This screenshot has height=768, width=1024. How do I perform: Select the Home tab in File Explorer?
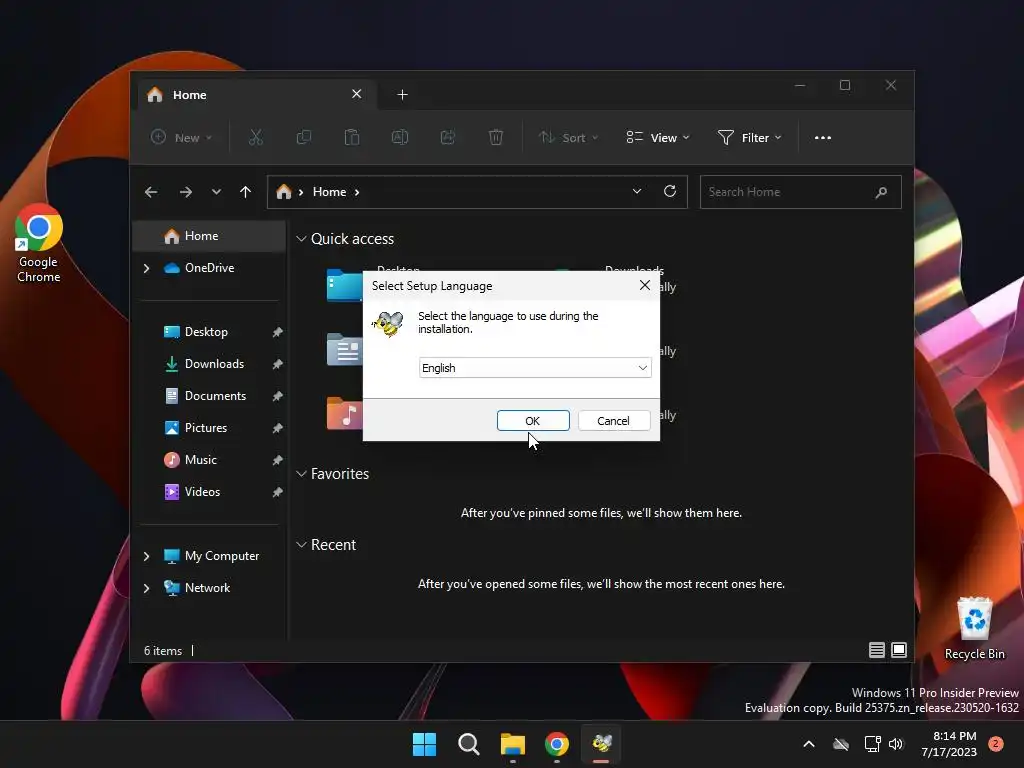257,95
